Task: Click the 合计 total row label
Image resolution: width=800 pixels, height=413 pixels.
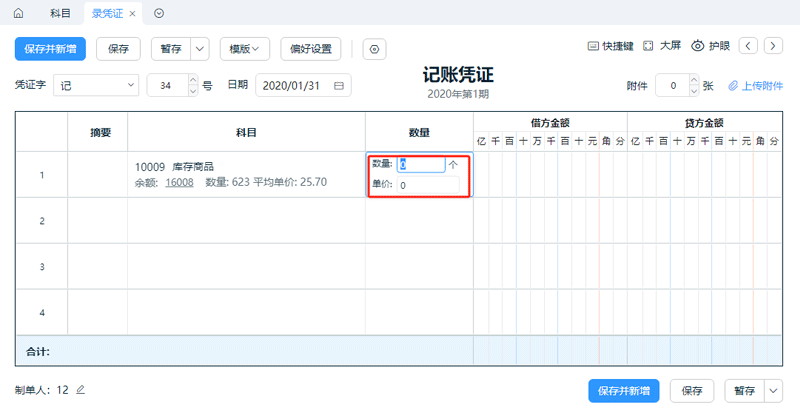Action: click(38, 351)
